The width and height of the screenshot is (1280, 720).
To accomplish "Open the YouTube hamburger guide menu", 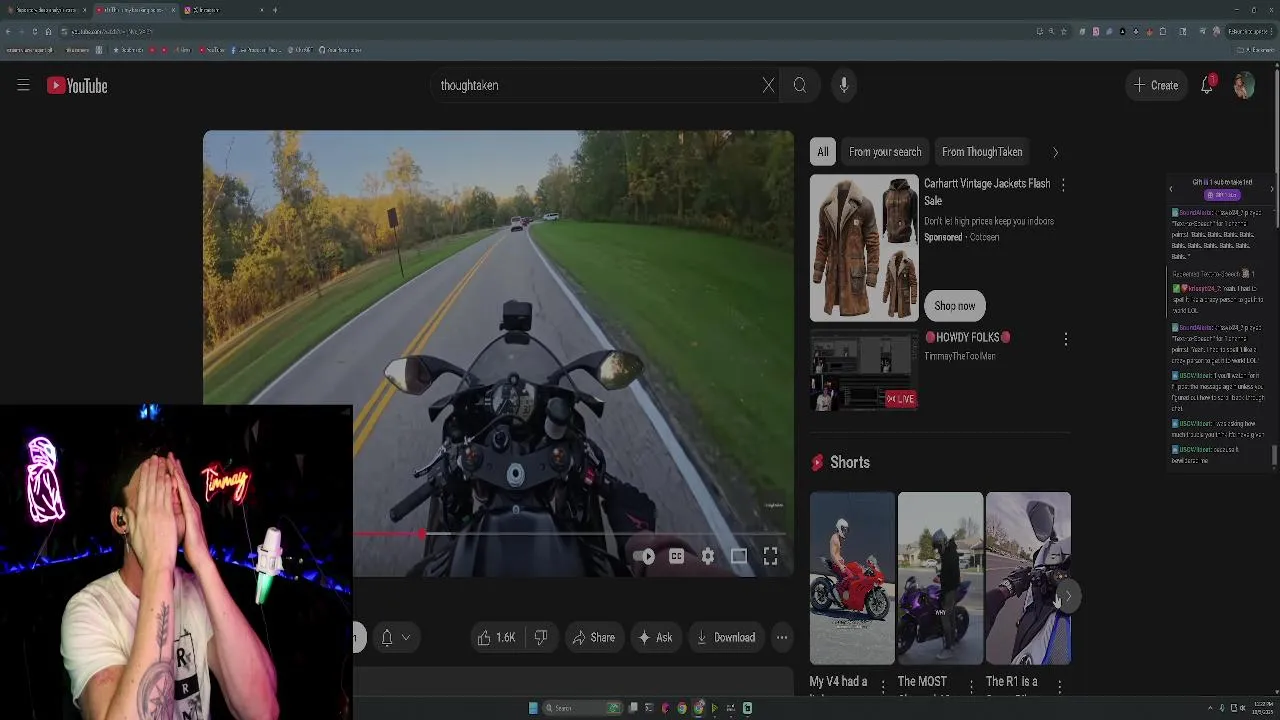I will (x=23, y=85).
